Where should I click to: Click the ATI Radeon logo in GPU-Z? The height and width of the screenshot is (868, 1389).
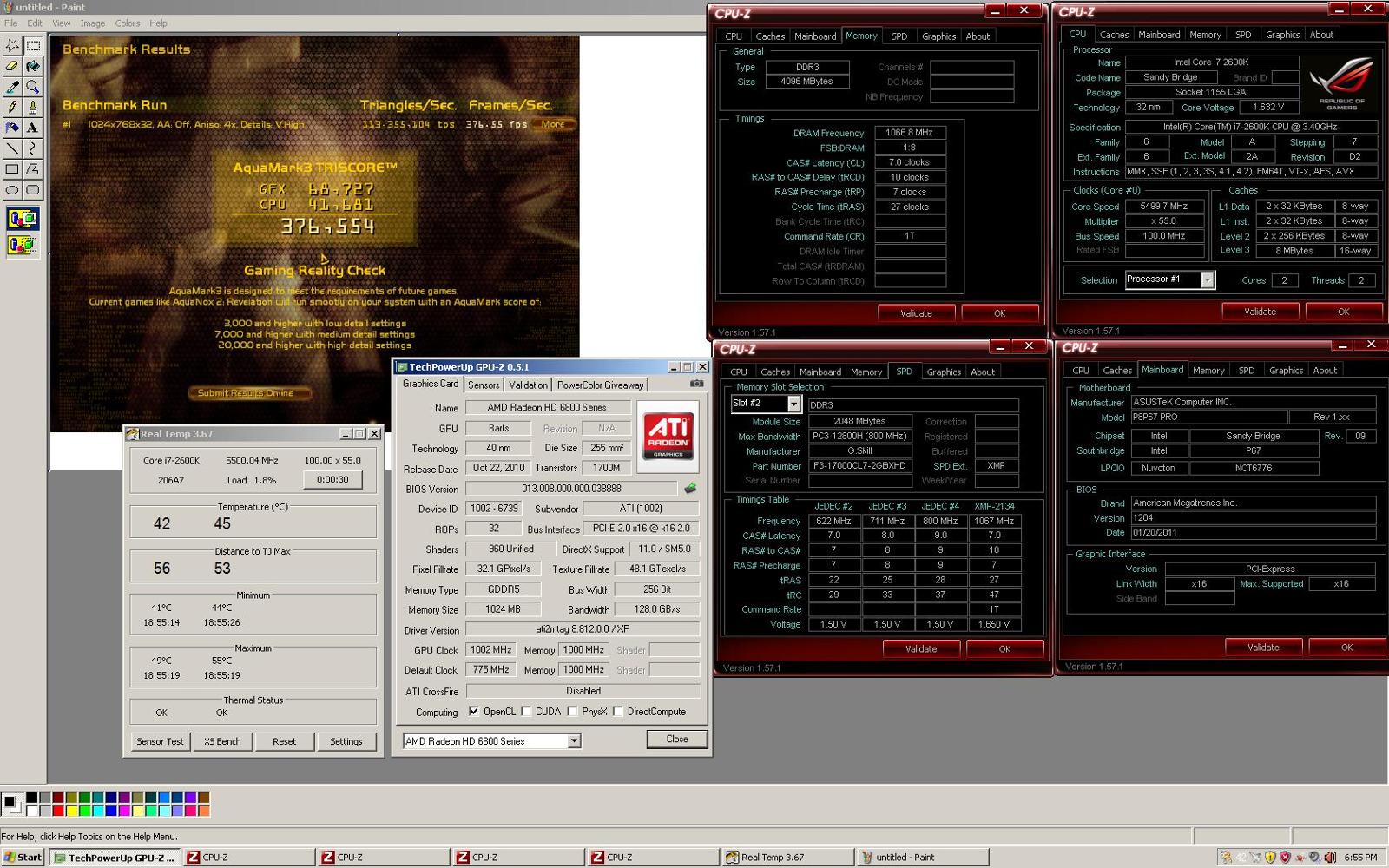tap(668, 436)
